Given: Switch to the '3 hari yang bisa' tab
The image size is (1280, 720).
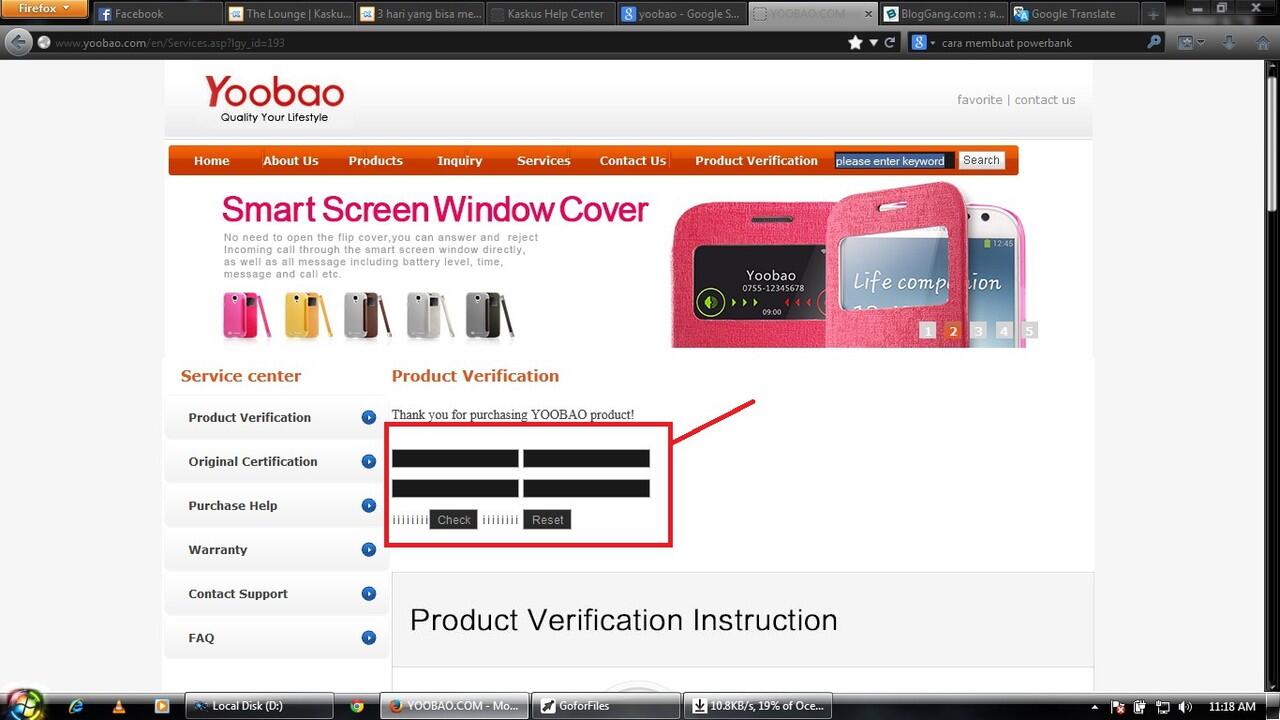Looking at the screenshot, I should click(x=419, y=14).
